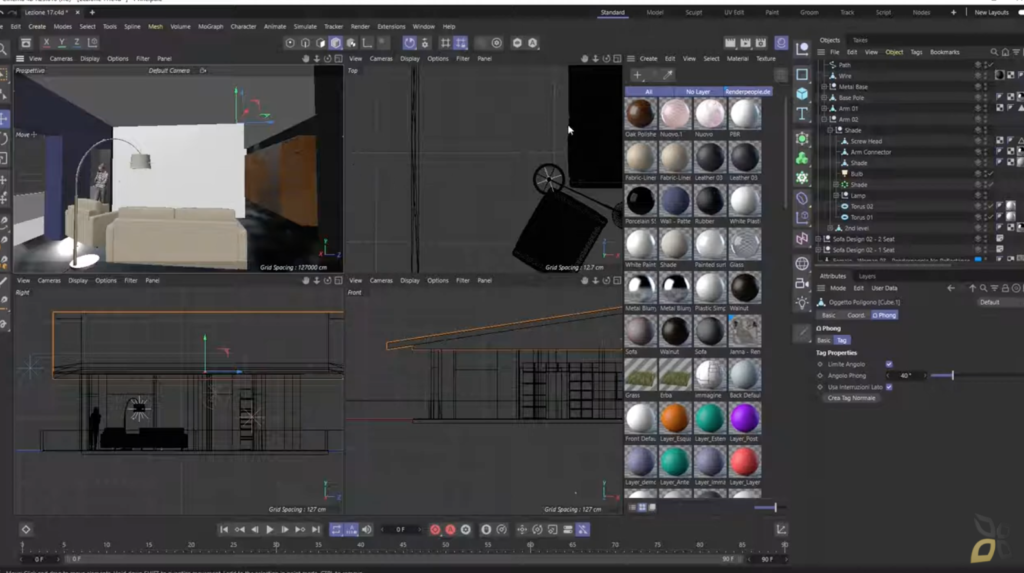Lock the Y axis in the toolbar
The width and height of the screenshot is (1024, 573).
coord(61,42)
